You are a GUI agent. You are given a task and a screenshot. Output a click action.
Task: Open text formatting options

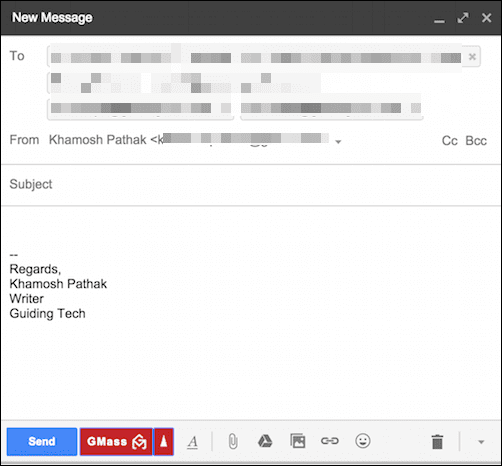click(193, 442)
